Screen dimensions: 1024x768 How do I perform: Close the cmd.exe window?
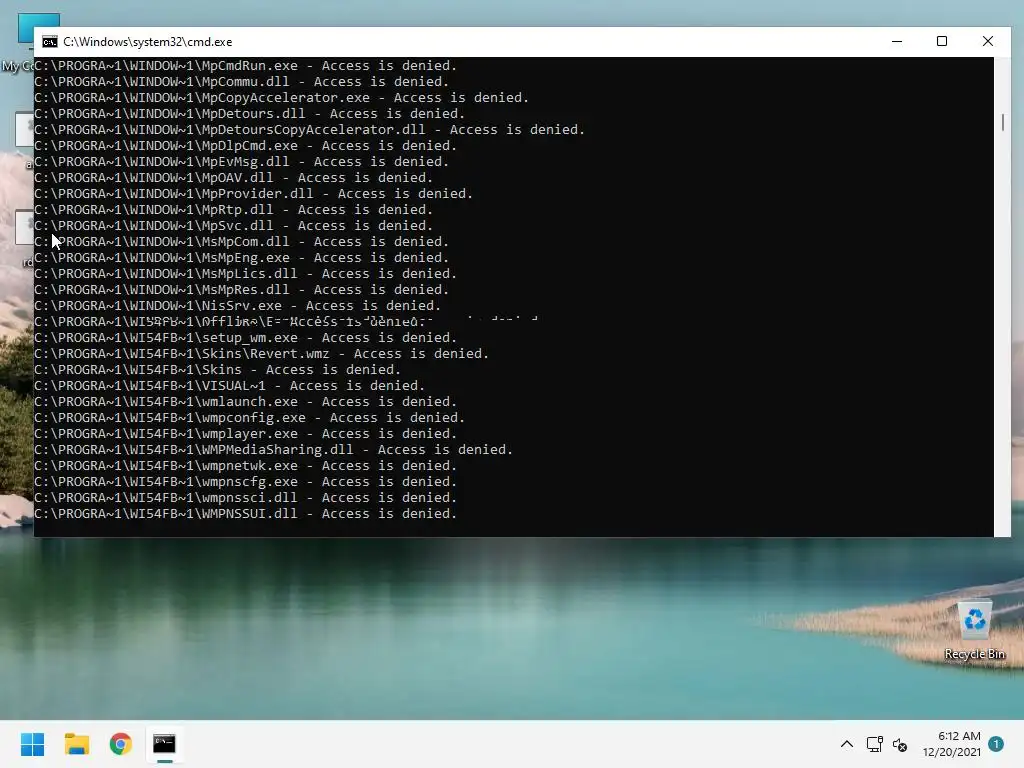coord(987,41)
